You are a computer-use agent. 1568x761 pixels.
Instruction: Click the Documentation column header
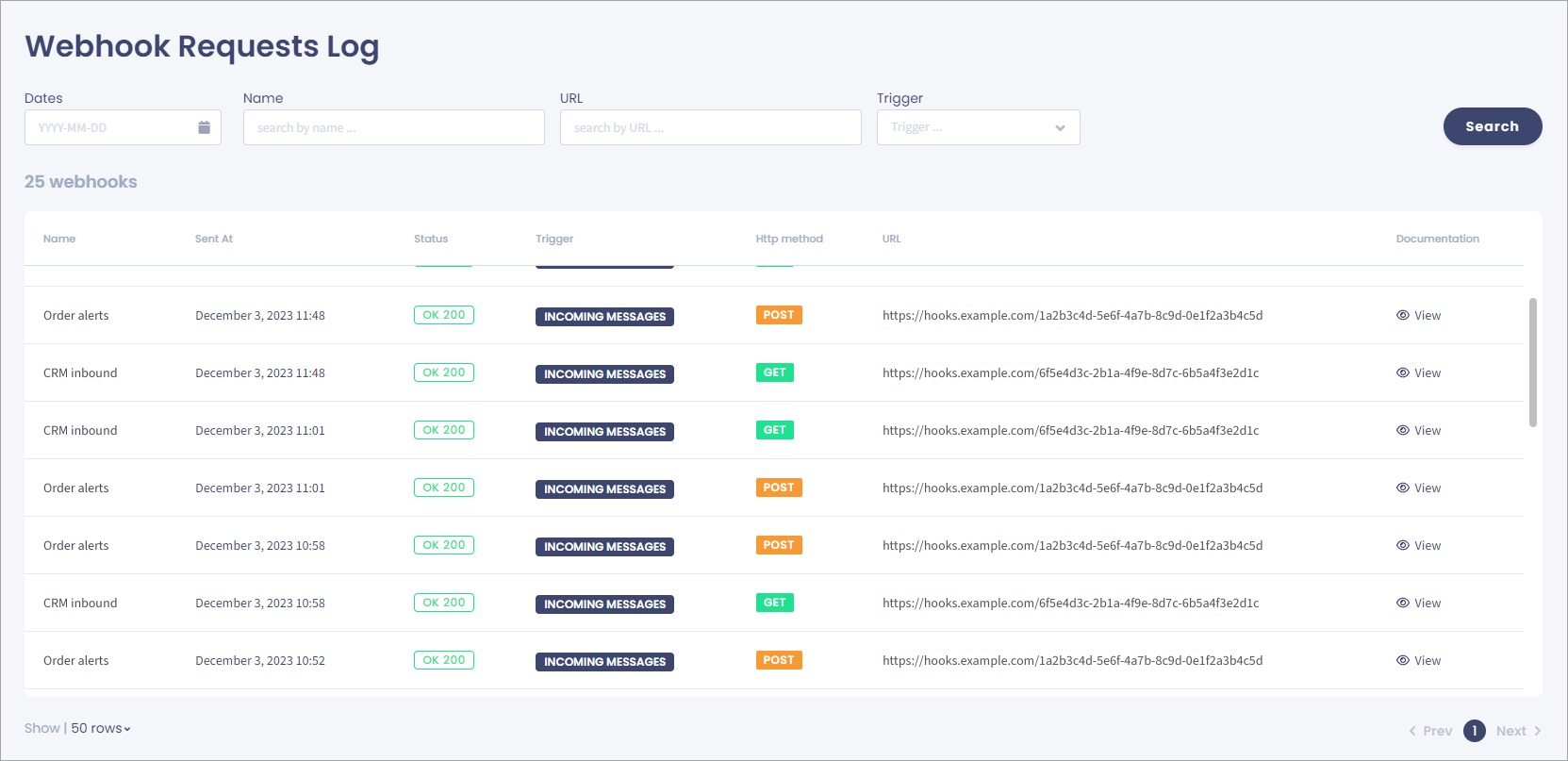(x=1438, y=239)
